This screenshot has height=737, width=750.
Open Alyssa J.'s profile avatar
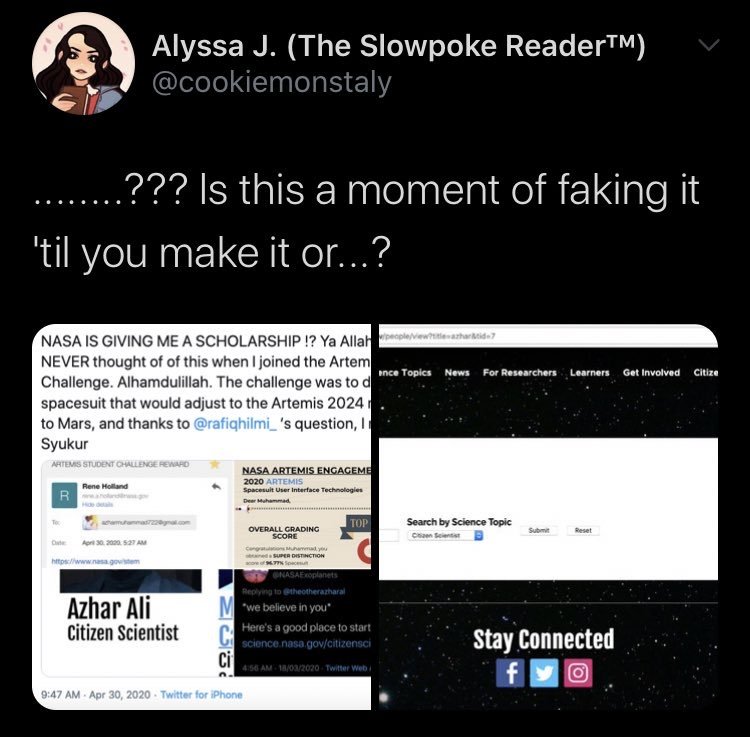[83, 63]
